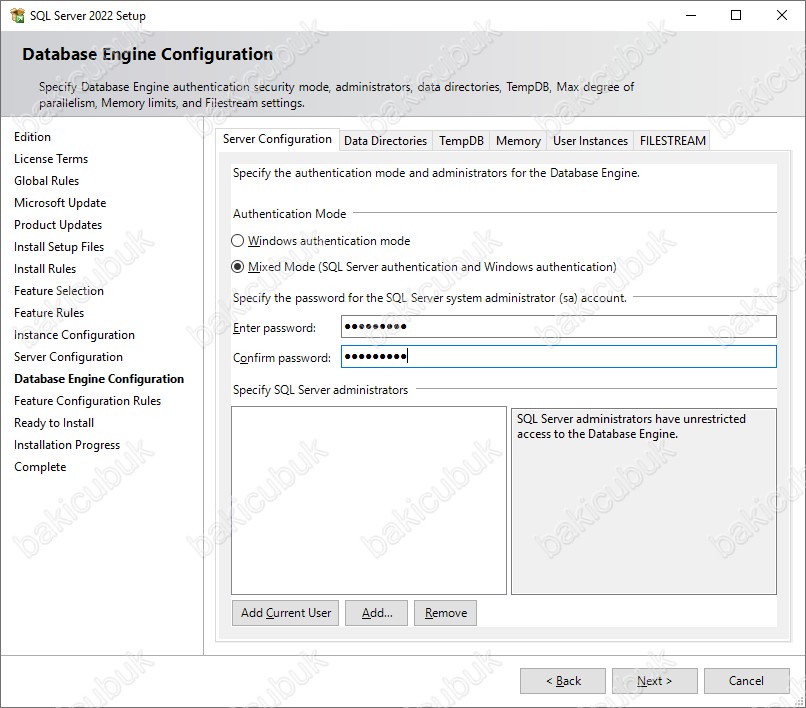This screenshot has height=708, width=806.
Task: Click the Add... button
Action: [376, 613]
